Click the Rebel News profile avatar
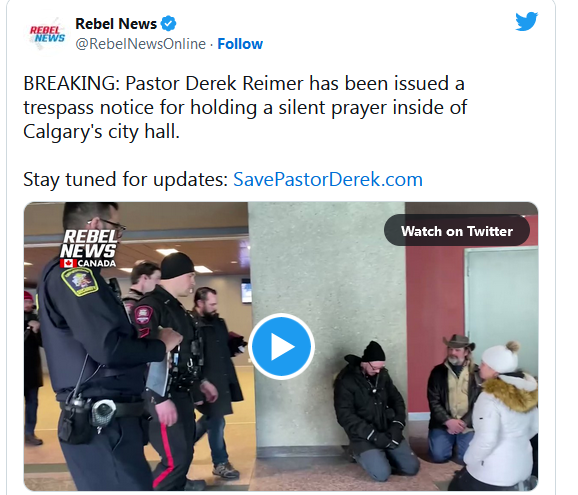Screen dimensions: 578x495 (x=47, y=34)
